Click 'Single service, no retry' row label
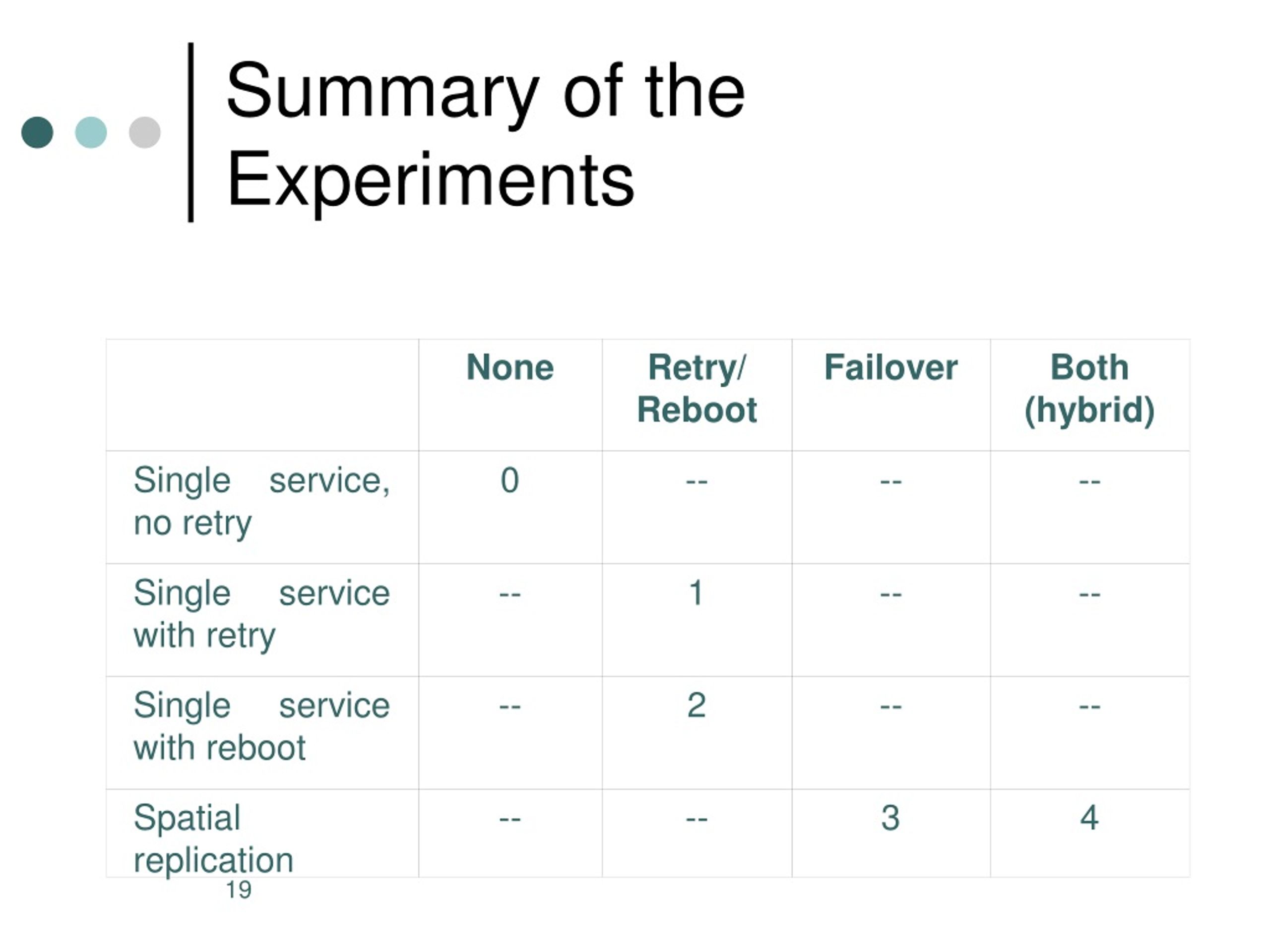This screenshot has width=1270, height=952. 262,502
